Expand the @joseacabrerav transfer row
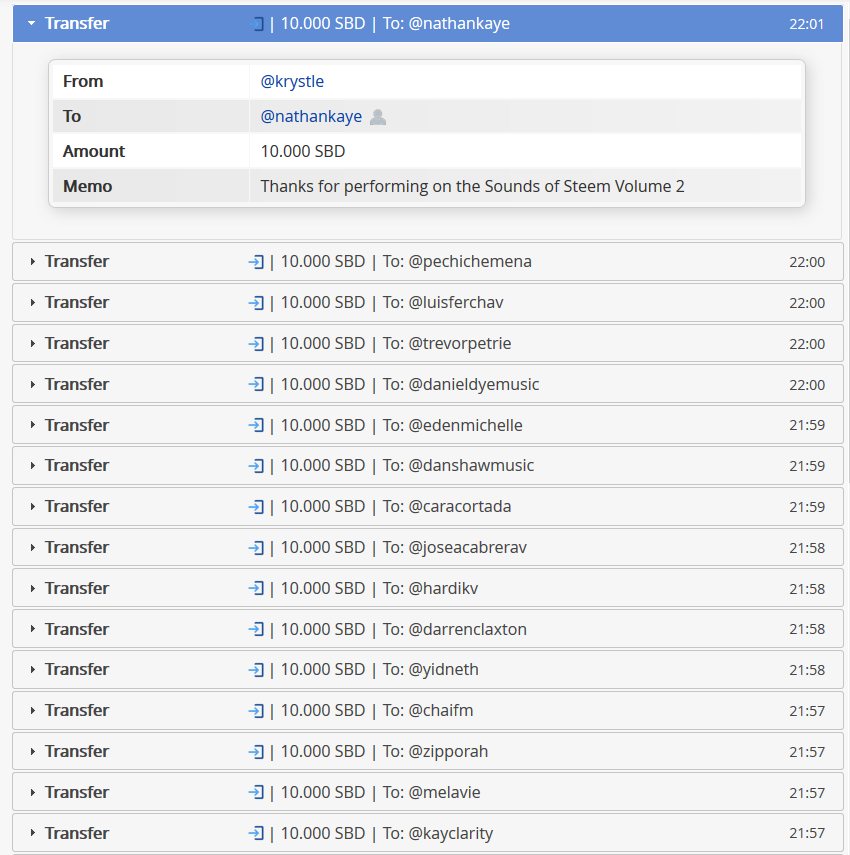850x855 pixels. click(427, 547)
